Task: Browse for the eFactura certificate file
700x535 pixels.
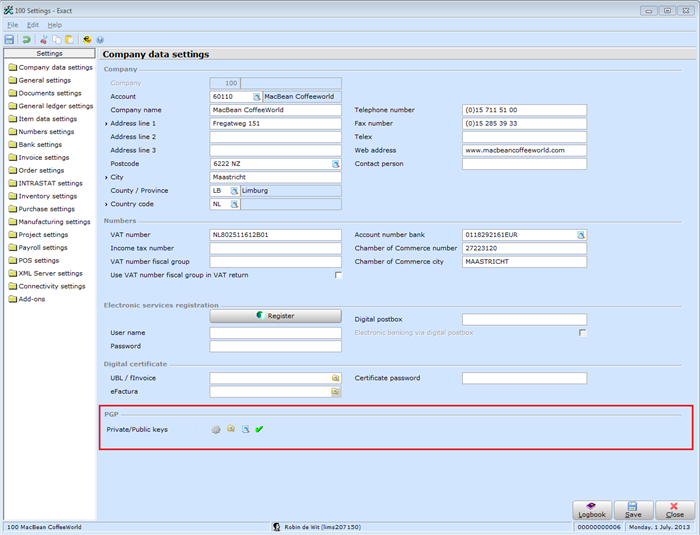Action: tap(335, 392)
